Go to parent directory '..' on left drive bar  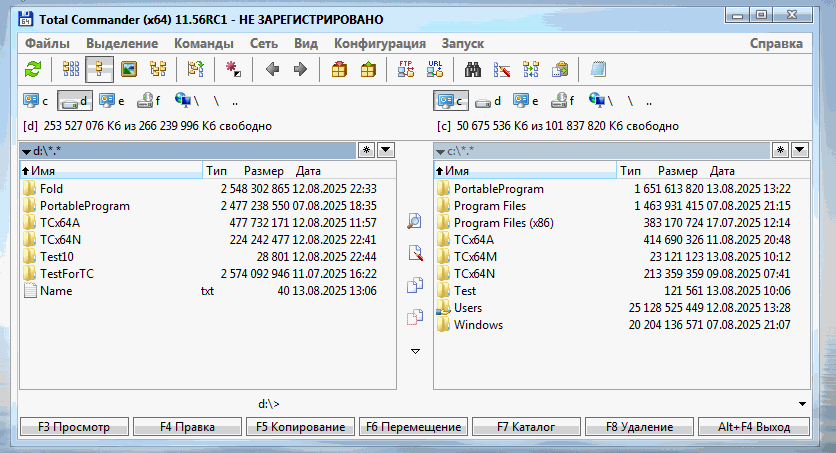[235, 101]
